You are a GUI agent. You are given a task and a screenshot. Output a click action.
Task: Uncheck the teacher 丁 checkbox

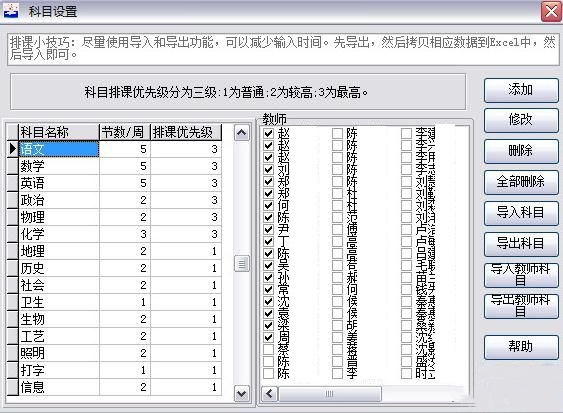269,241
